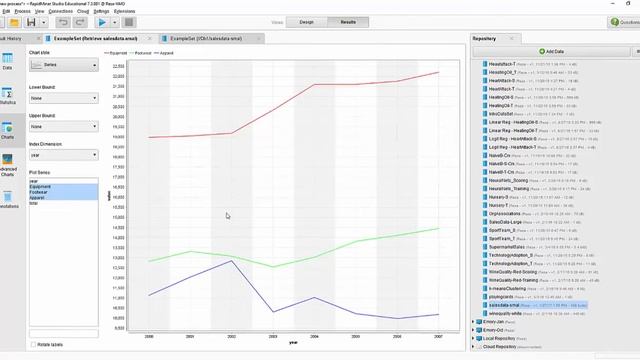Click the Footwear legend entry
The image size is (640, 360).
(140, 53)
